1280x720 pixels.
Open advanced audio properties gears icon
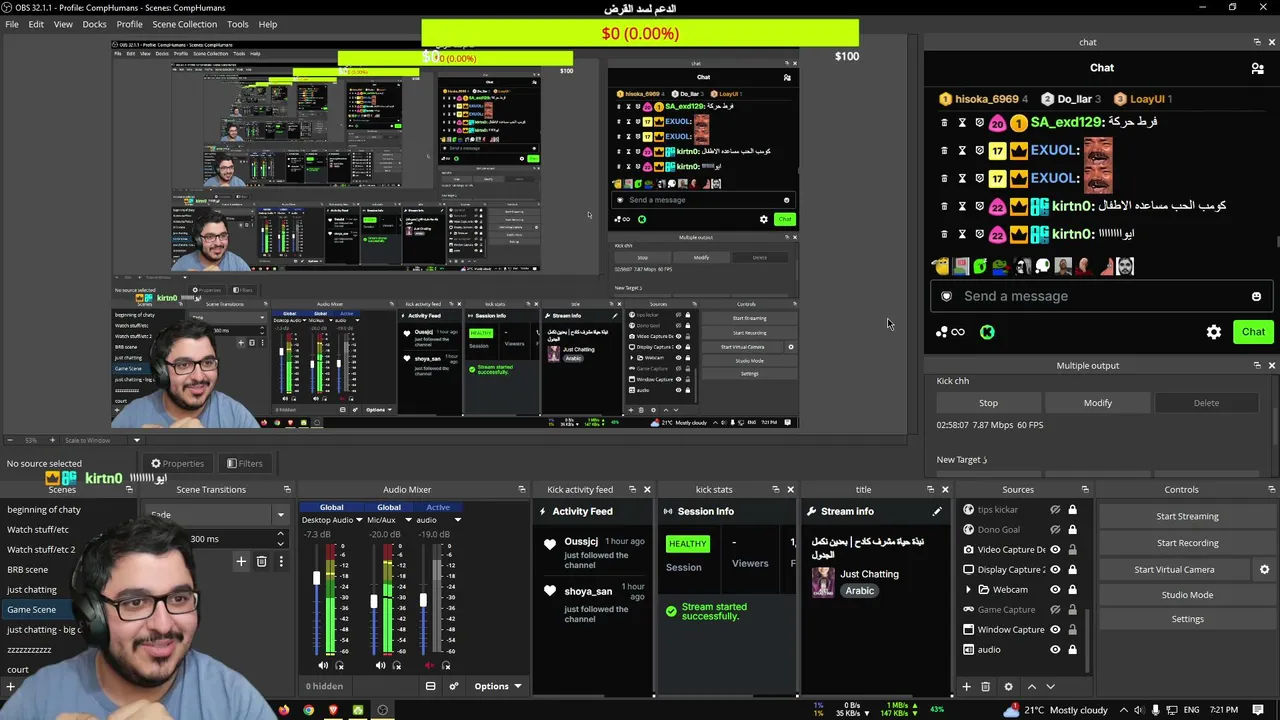[453, 686]
